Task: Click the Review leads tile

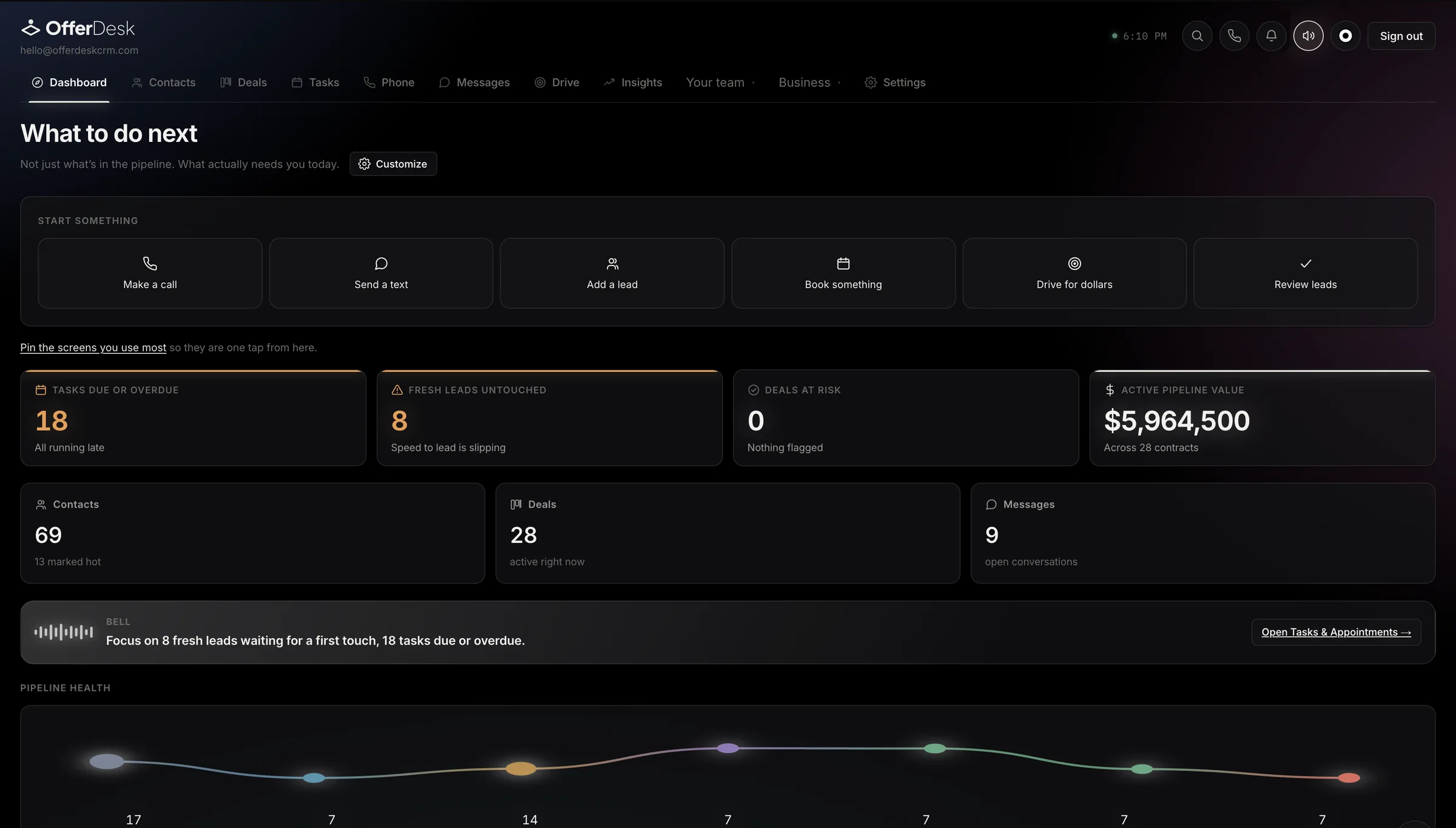Action: [1306, 273]
